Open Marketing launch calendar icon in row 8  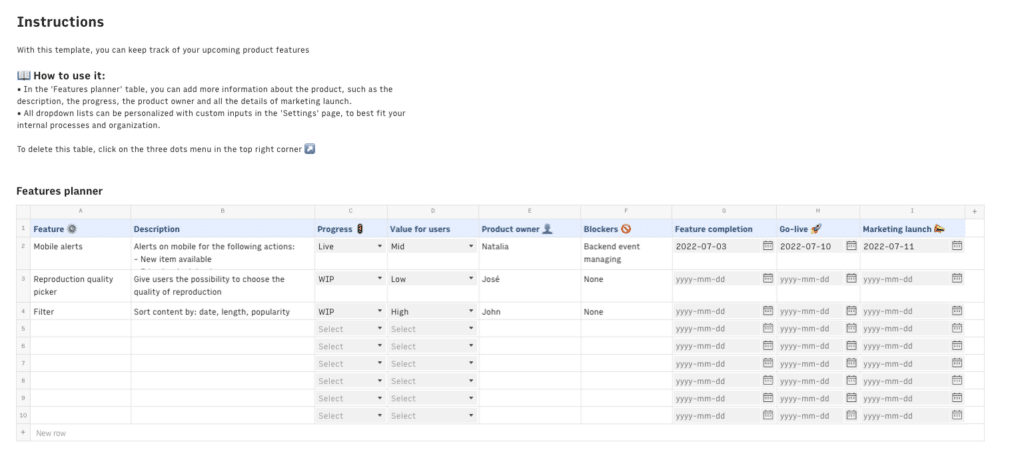coord(957,380)
